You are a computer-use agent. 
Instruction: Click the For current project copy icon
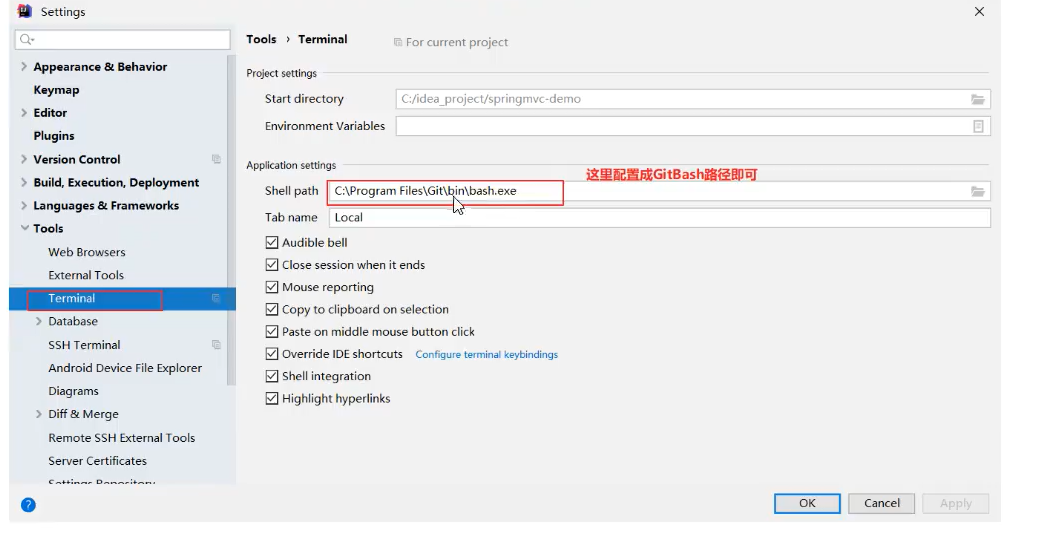tap(398, 42)
